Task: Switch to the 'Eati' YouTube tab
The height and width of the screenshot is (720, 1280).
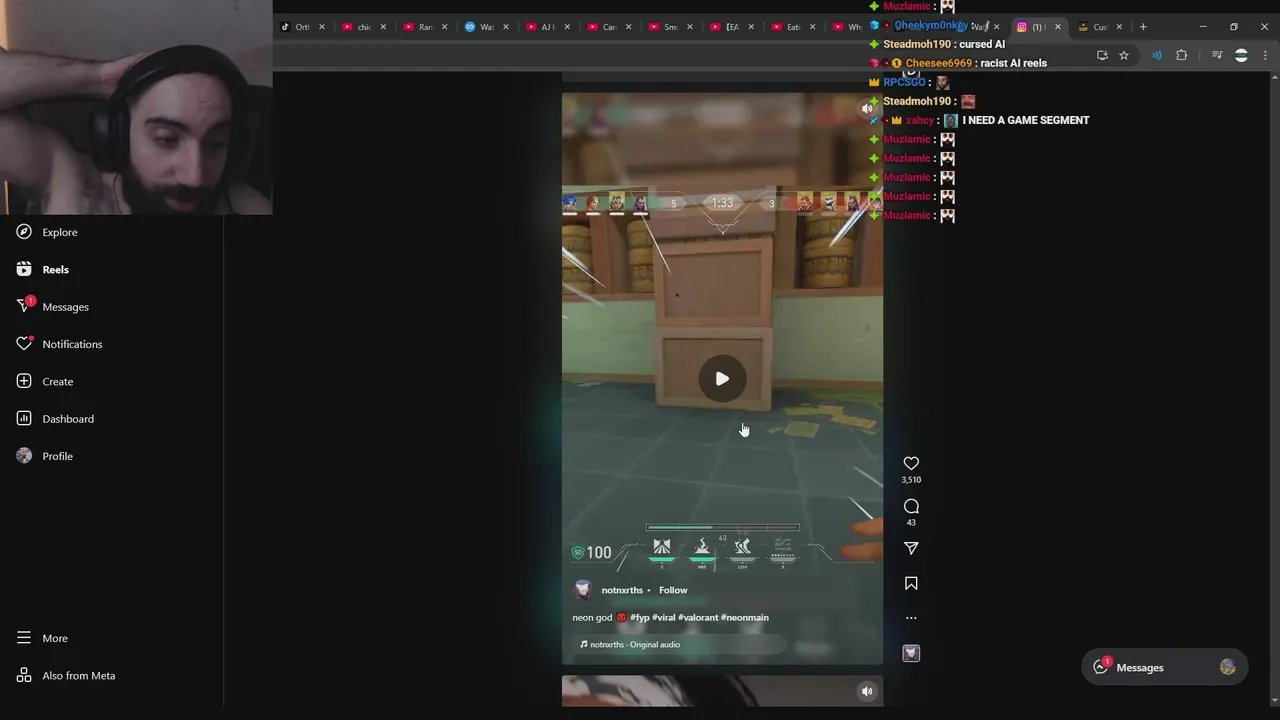Action: click(x=792, y=27)
